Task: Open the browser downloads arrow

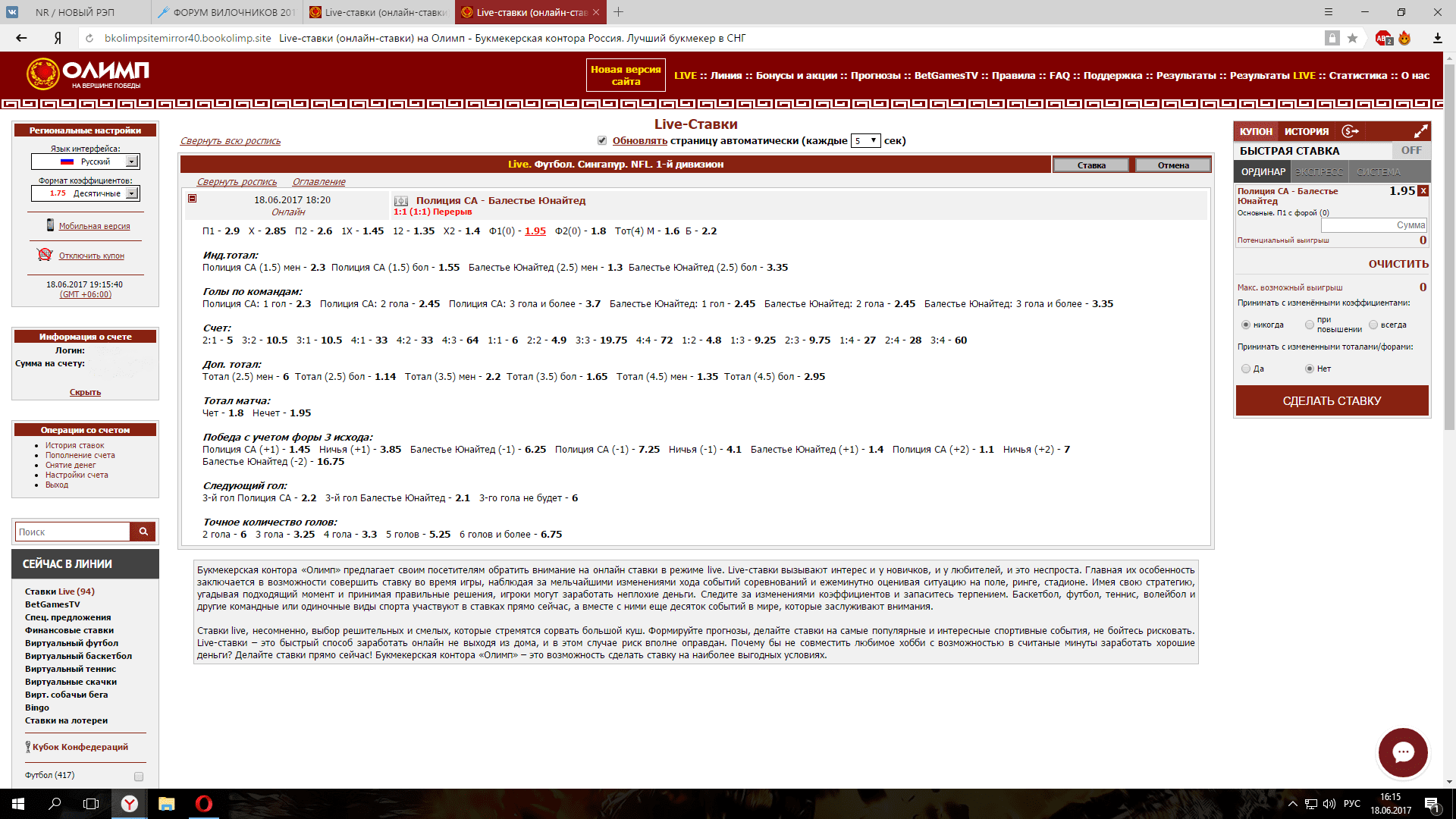Action: [1437, 38]
